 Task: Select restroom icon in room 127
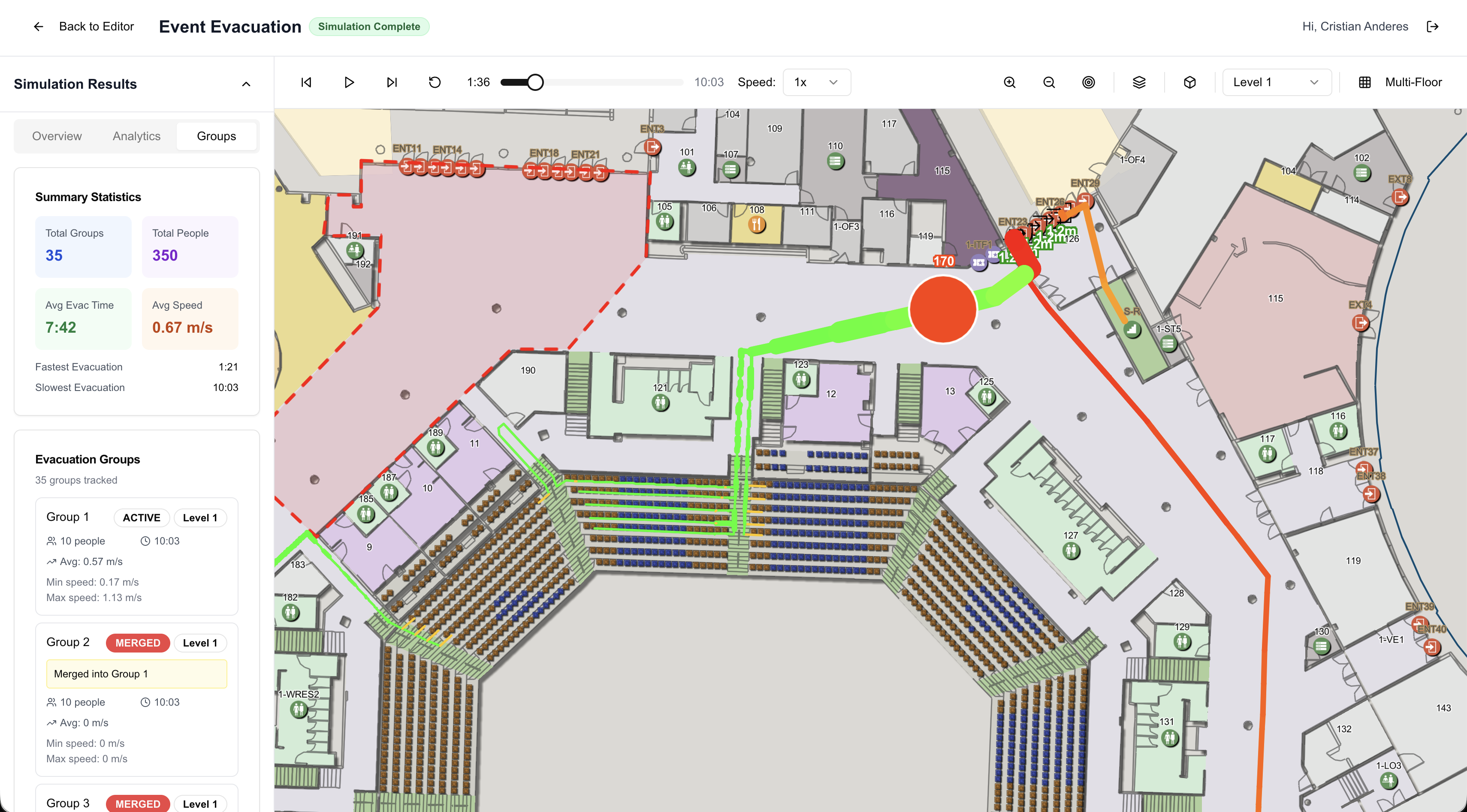[x=1071, y=550]
